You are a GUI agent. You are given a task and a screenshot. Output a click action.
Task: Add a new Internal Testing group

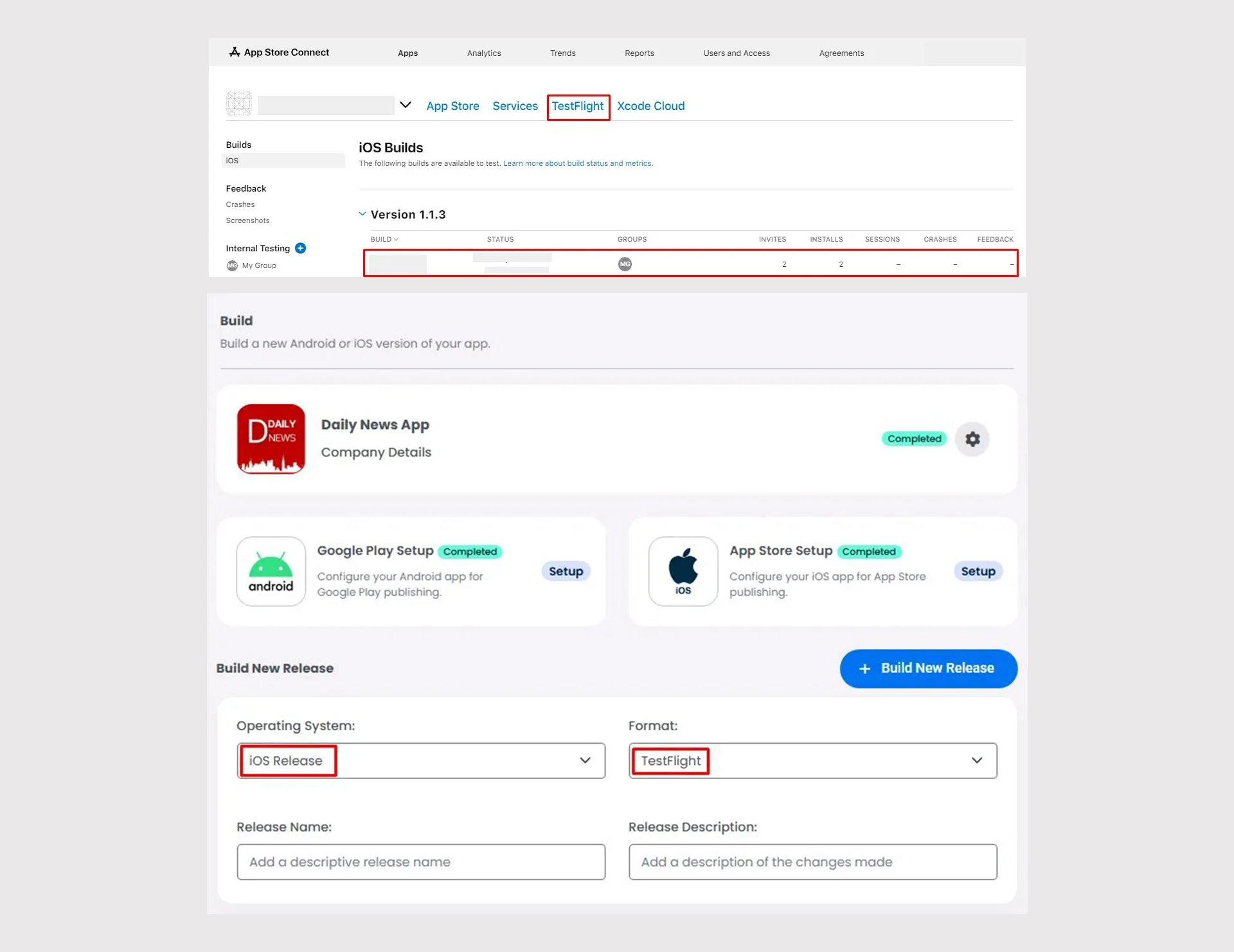[300, 248]
